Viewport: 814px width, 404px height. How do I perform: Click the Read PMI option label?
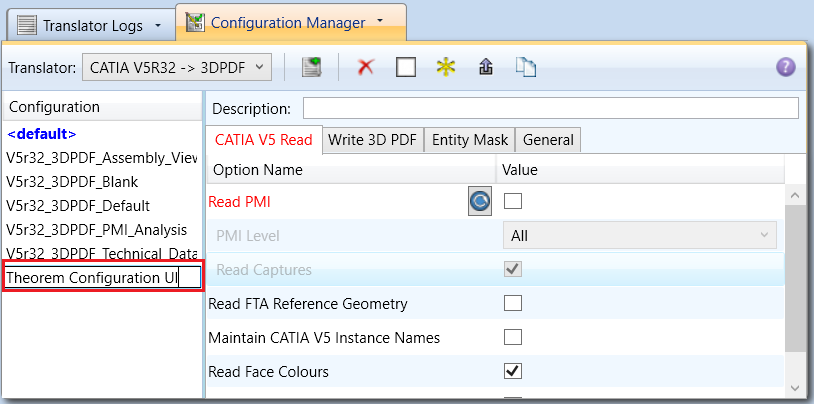tap(239, 202)
